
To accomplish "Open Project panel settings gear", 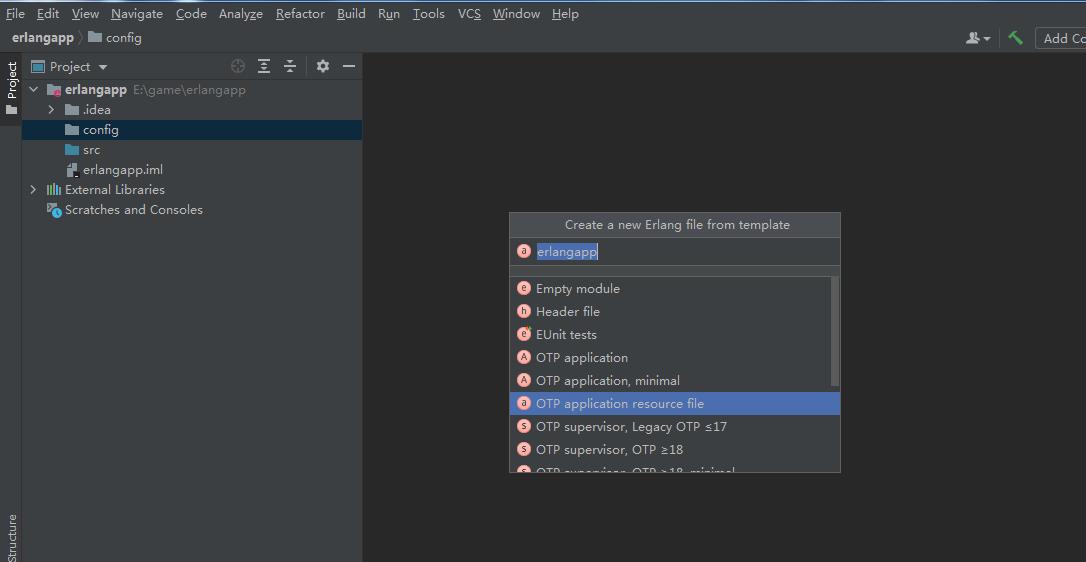I will tap(322, 66).
